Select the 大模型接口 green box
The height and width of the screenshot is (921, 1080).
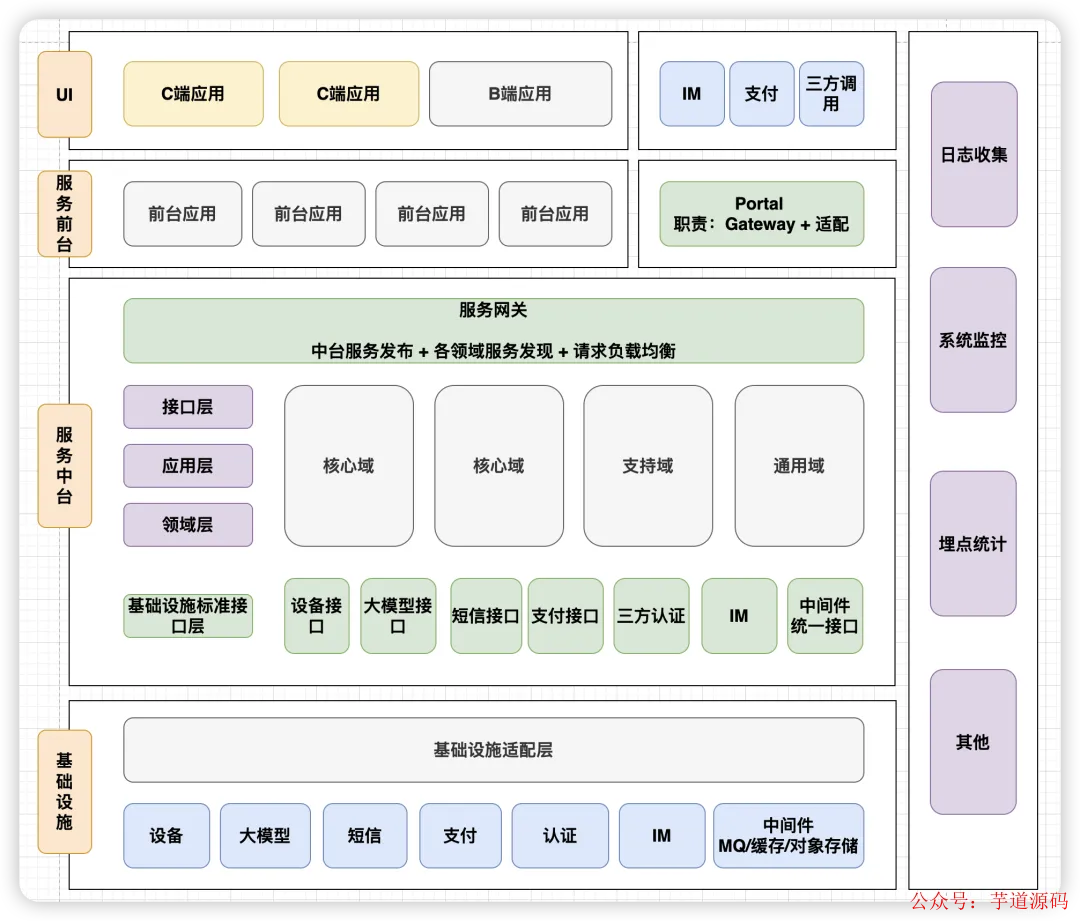pos(398,616)
